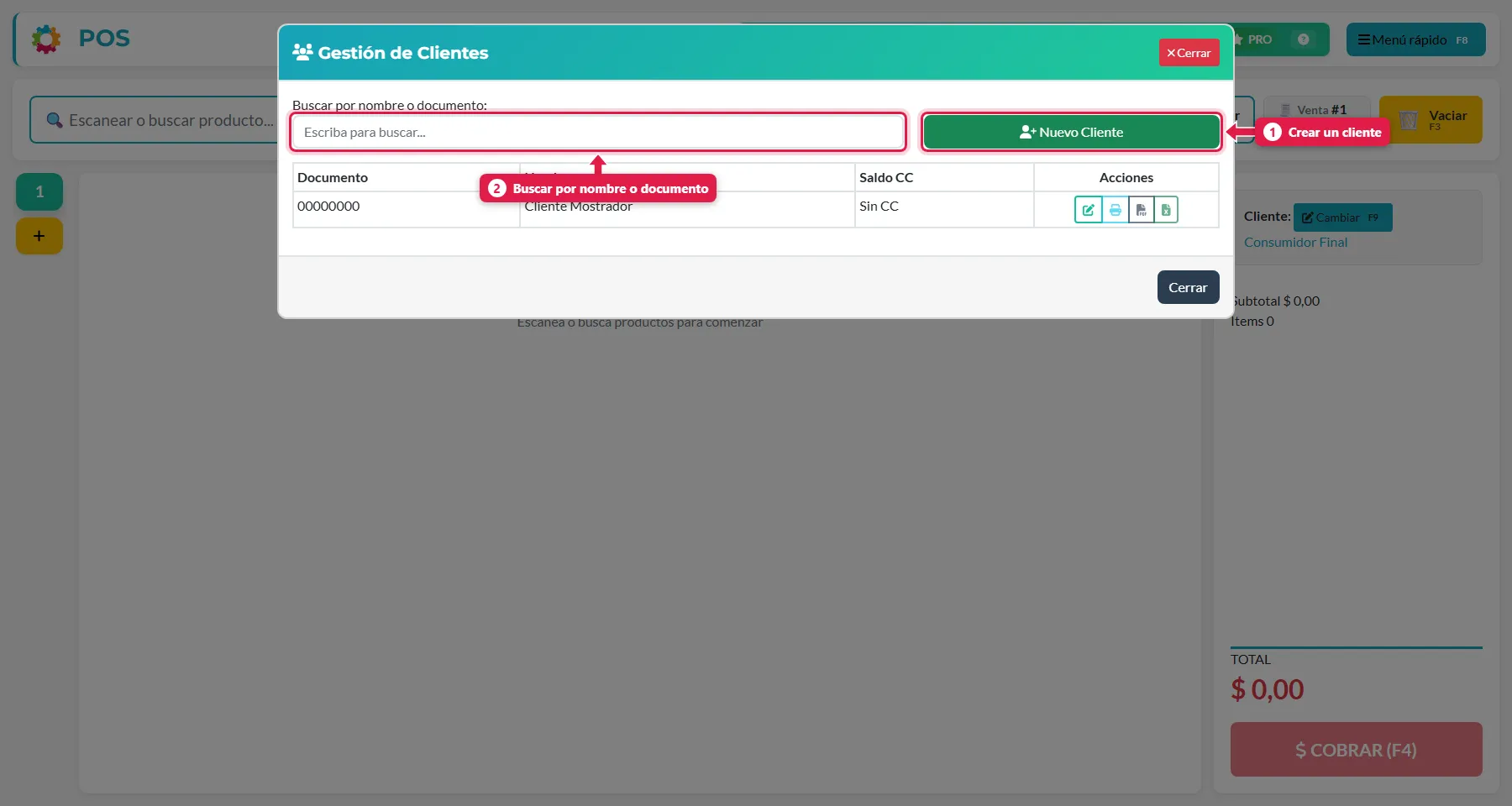1512x806 pixels.
Task: Click Escanear o buscar producto field
Action: pos(155,120)
